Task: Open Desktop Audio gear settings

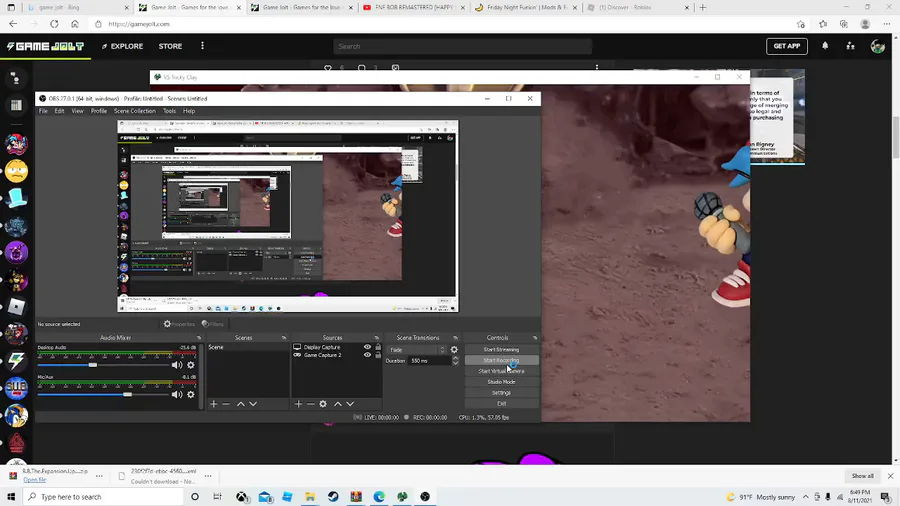Action: pyautogui.click(x=191, y=365)
